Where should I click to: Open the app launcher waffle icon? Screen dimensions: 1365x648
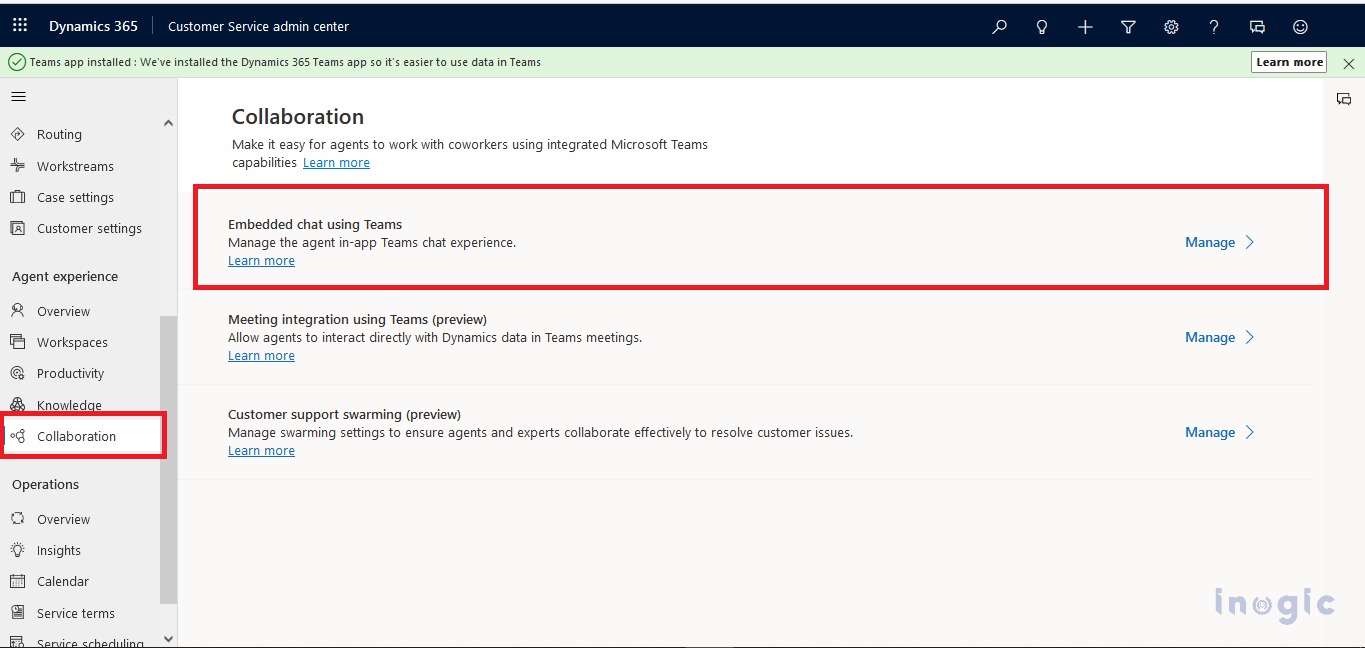20,26
